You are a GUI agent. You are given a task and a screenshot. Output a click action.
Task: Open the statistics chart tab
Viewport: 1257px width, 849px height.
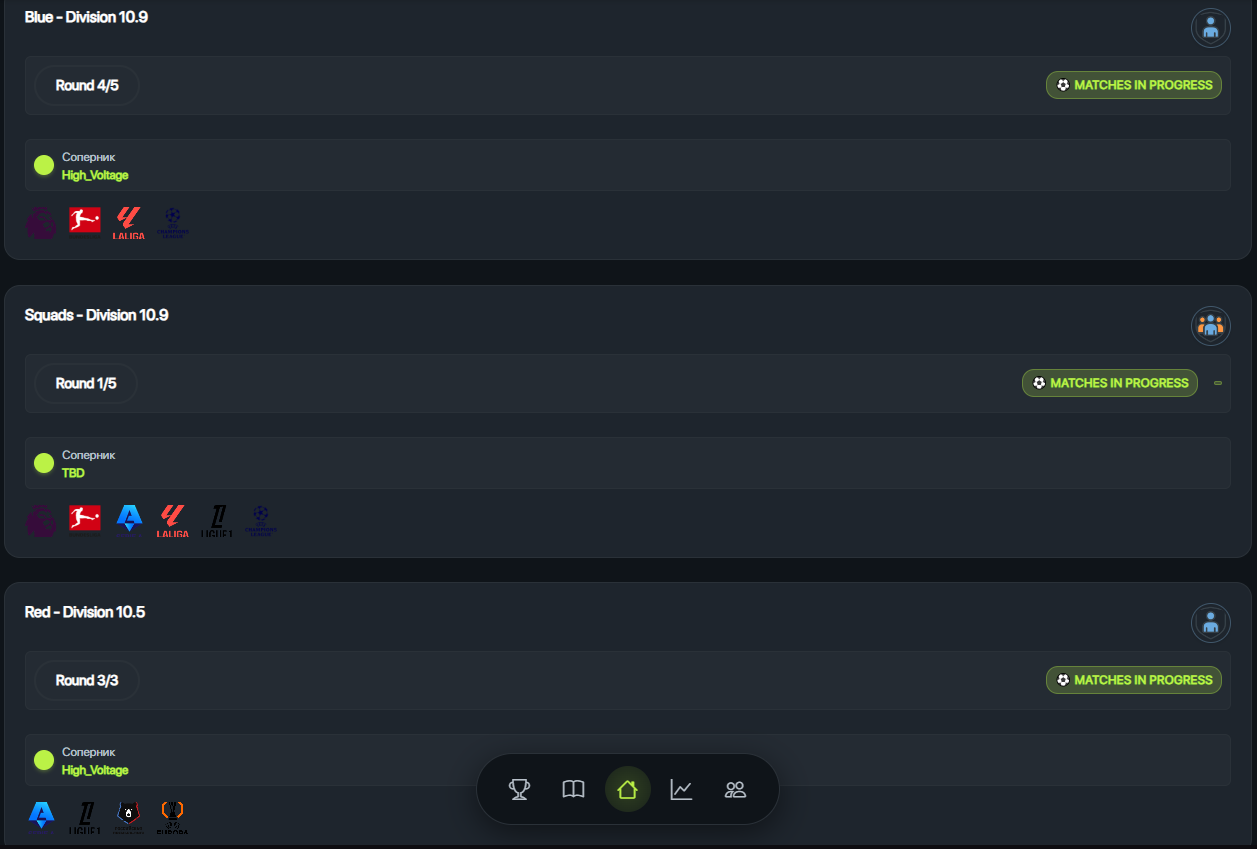(681, 790)
